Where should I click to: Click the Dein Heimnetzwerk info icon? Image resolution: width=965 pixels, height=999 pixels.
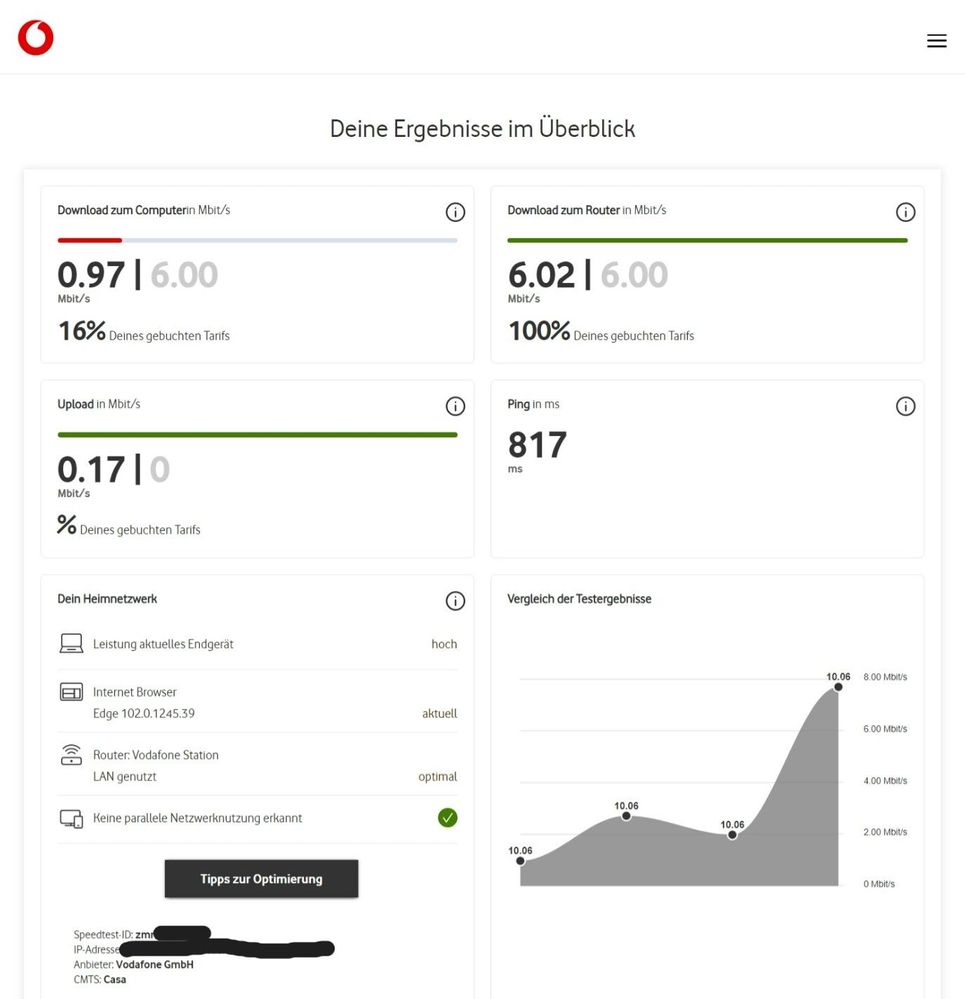455,601
